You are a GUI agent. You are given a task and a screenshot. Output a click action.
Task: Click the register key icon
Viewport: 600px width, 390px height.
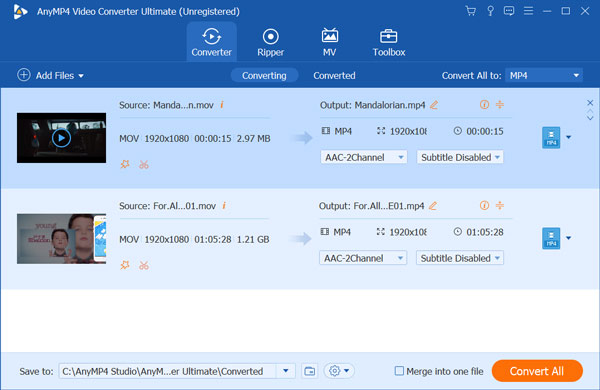point(490,11)
